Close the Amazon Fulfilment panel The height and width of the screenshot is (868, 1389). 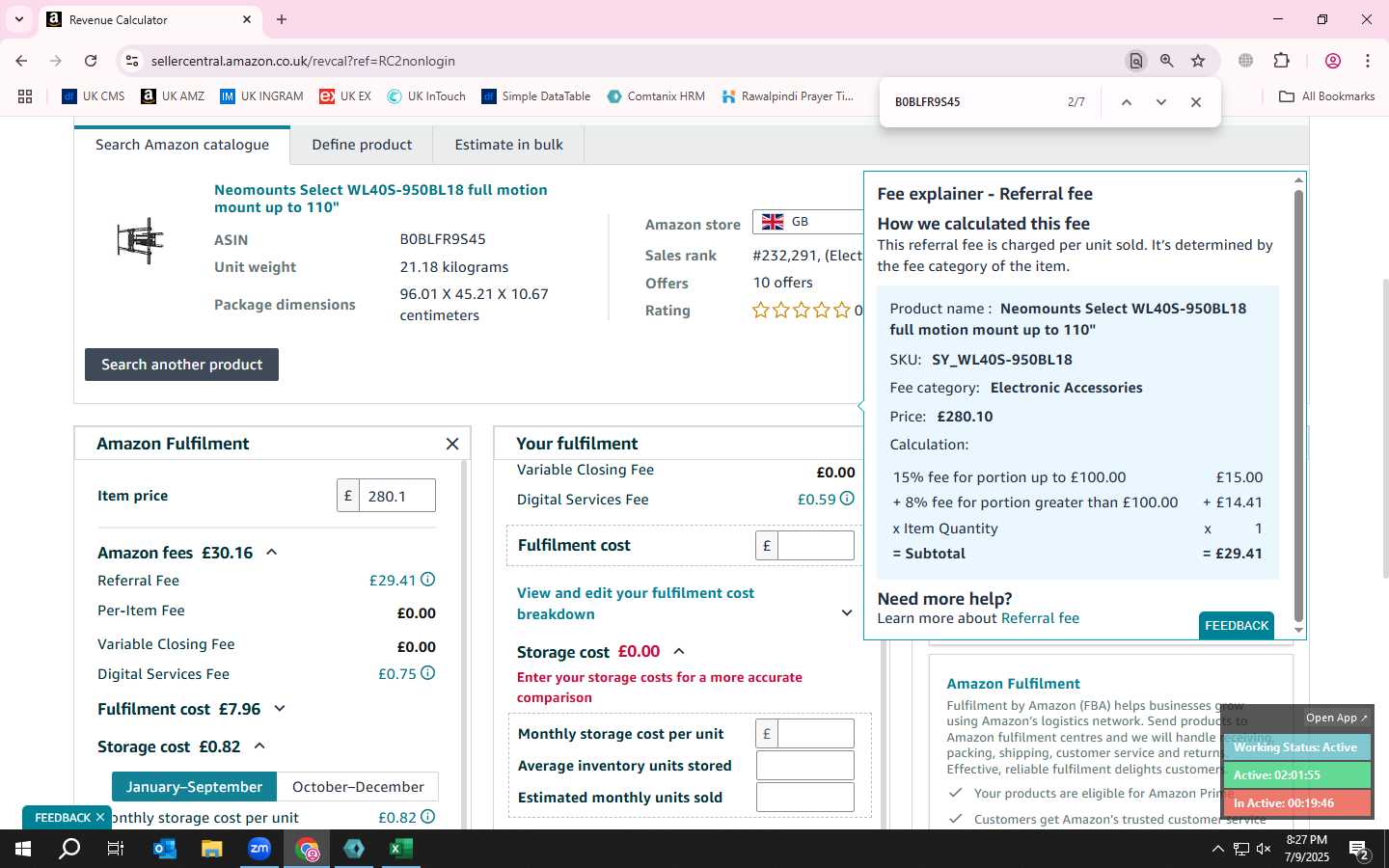[452, 444]
